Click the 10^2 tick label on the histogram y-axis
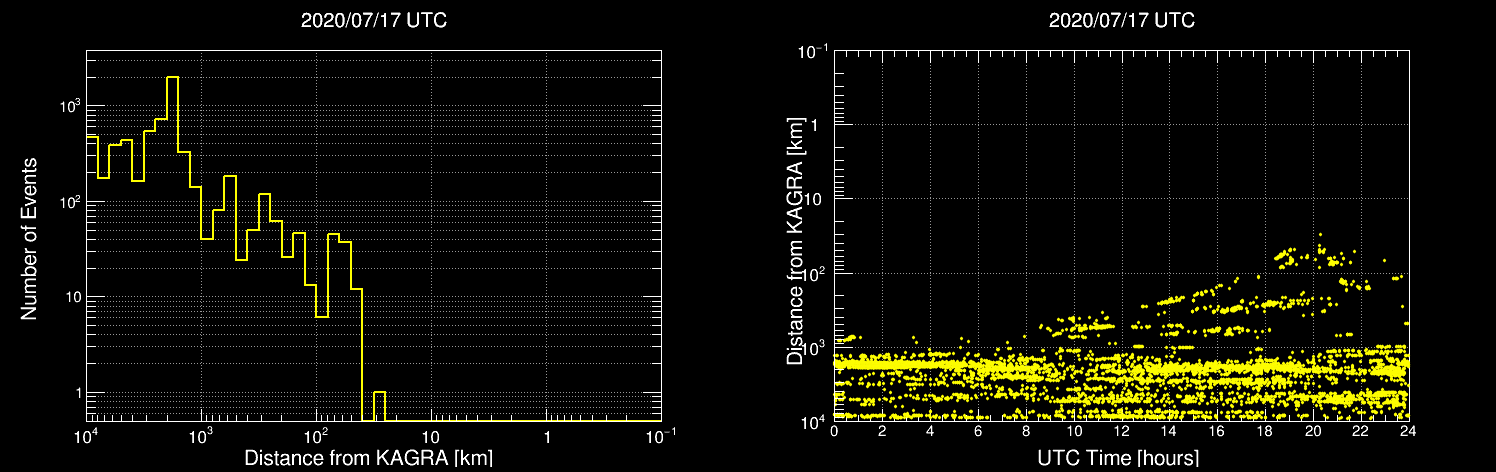Screen dimensions: 1496x472 [71, 201]
